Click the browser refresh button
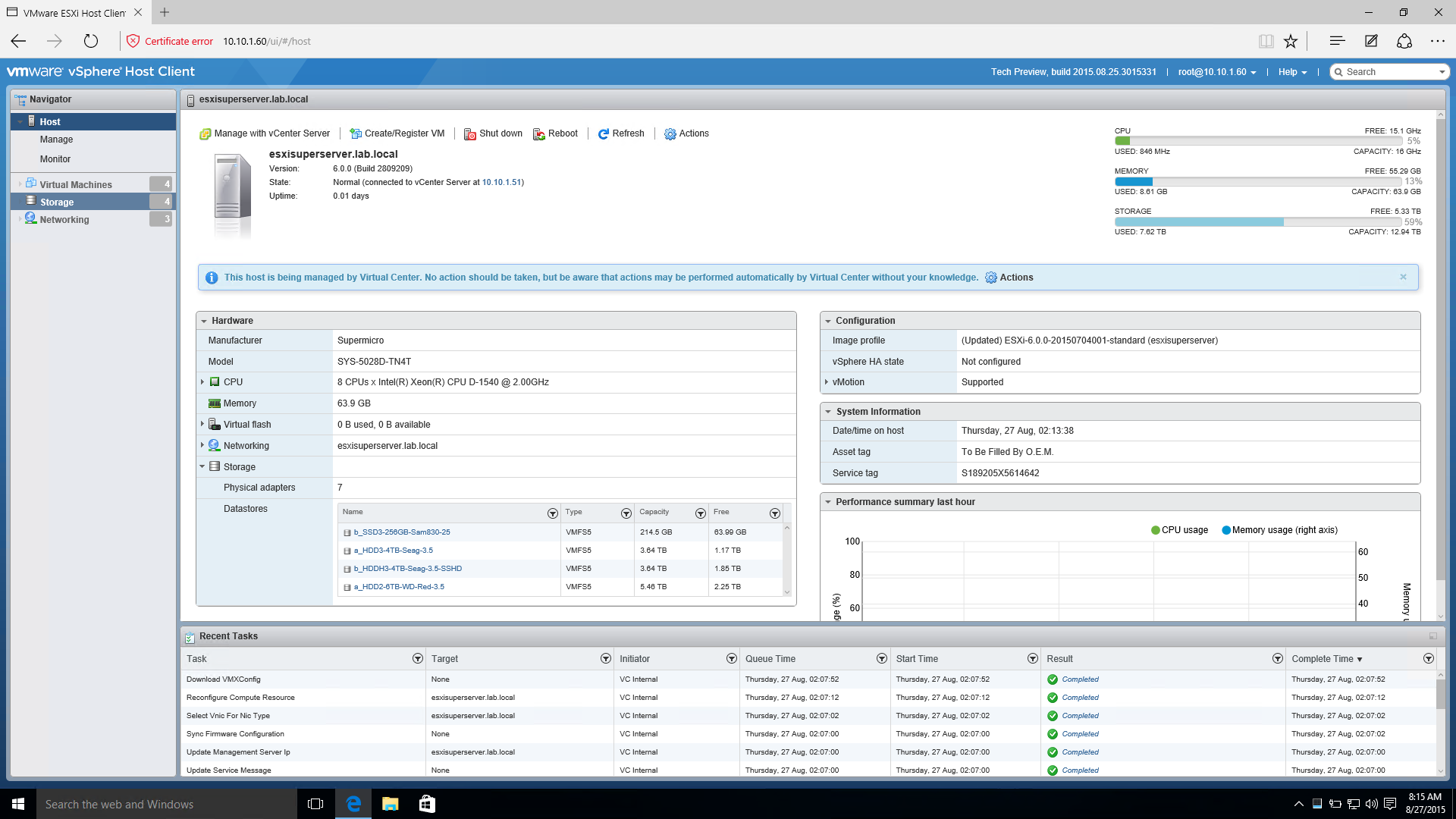 [91, 41]
